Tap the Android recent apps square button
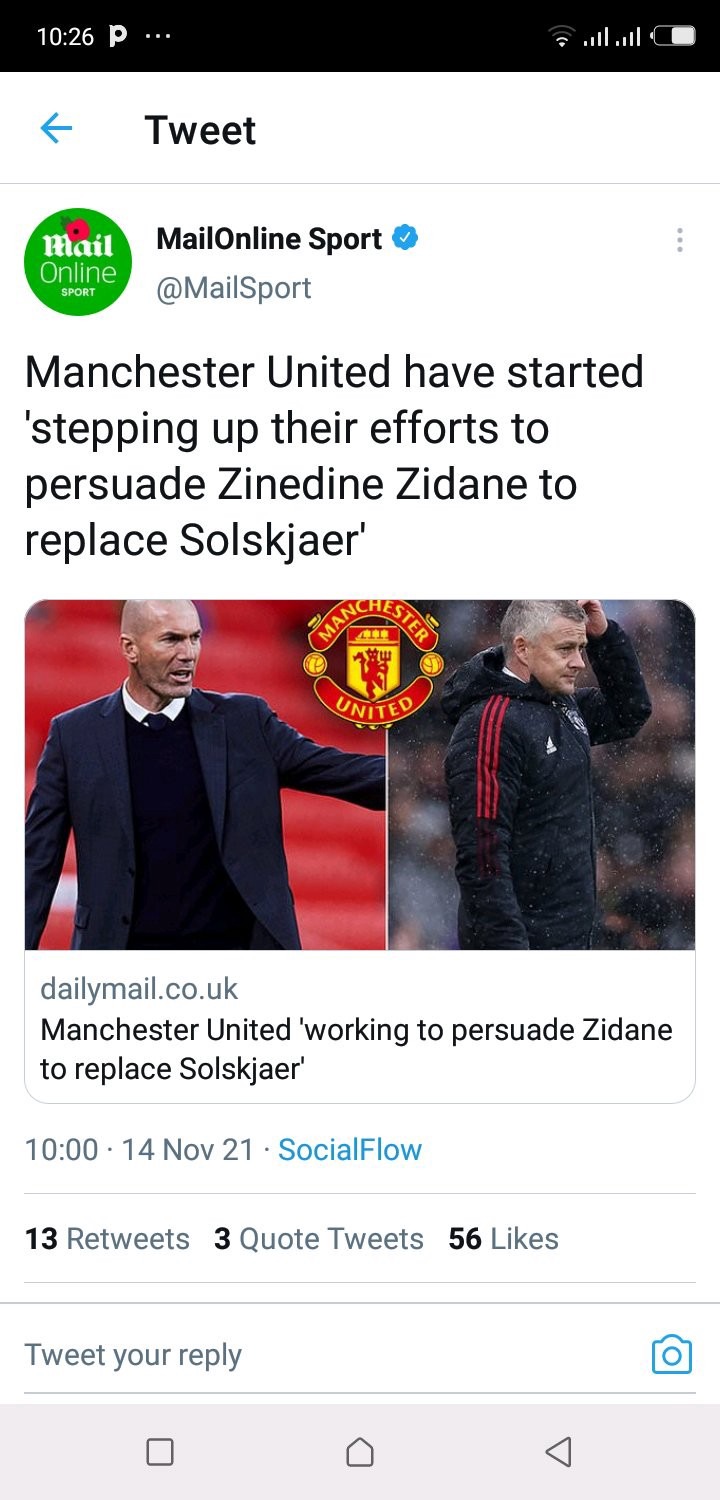 coord(160,1451)
